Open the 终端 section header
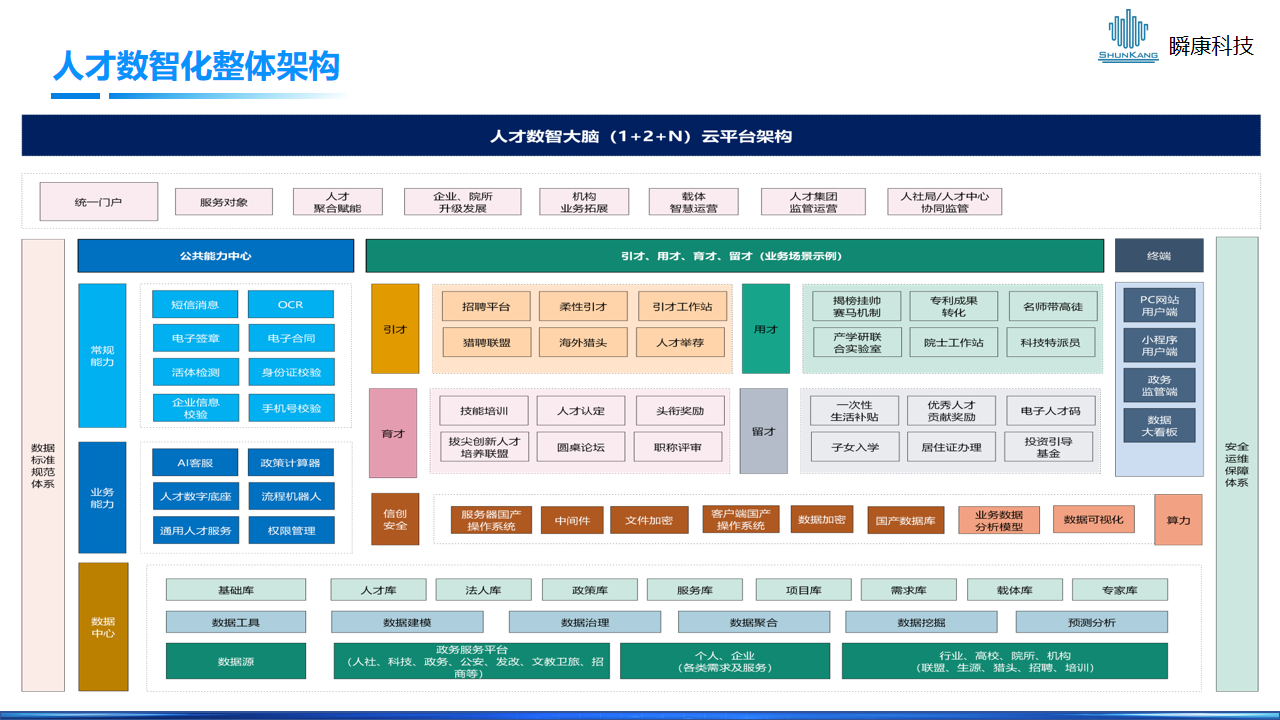Image resolution: width=1280 pixels, height=720 pixels. [1161, 255]
